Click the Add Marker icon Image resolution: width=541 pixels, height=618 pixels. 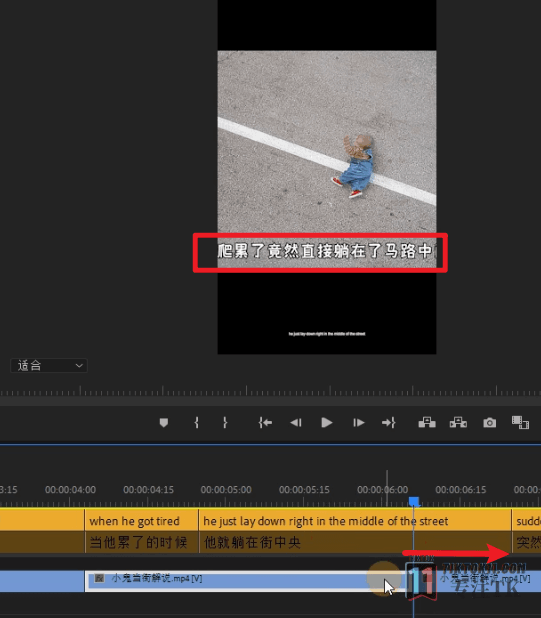(x=164, y=423)
